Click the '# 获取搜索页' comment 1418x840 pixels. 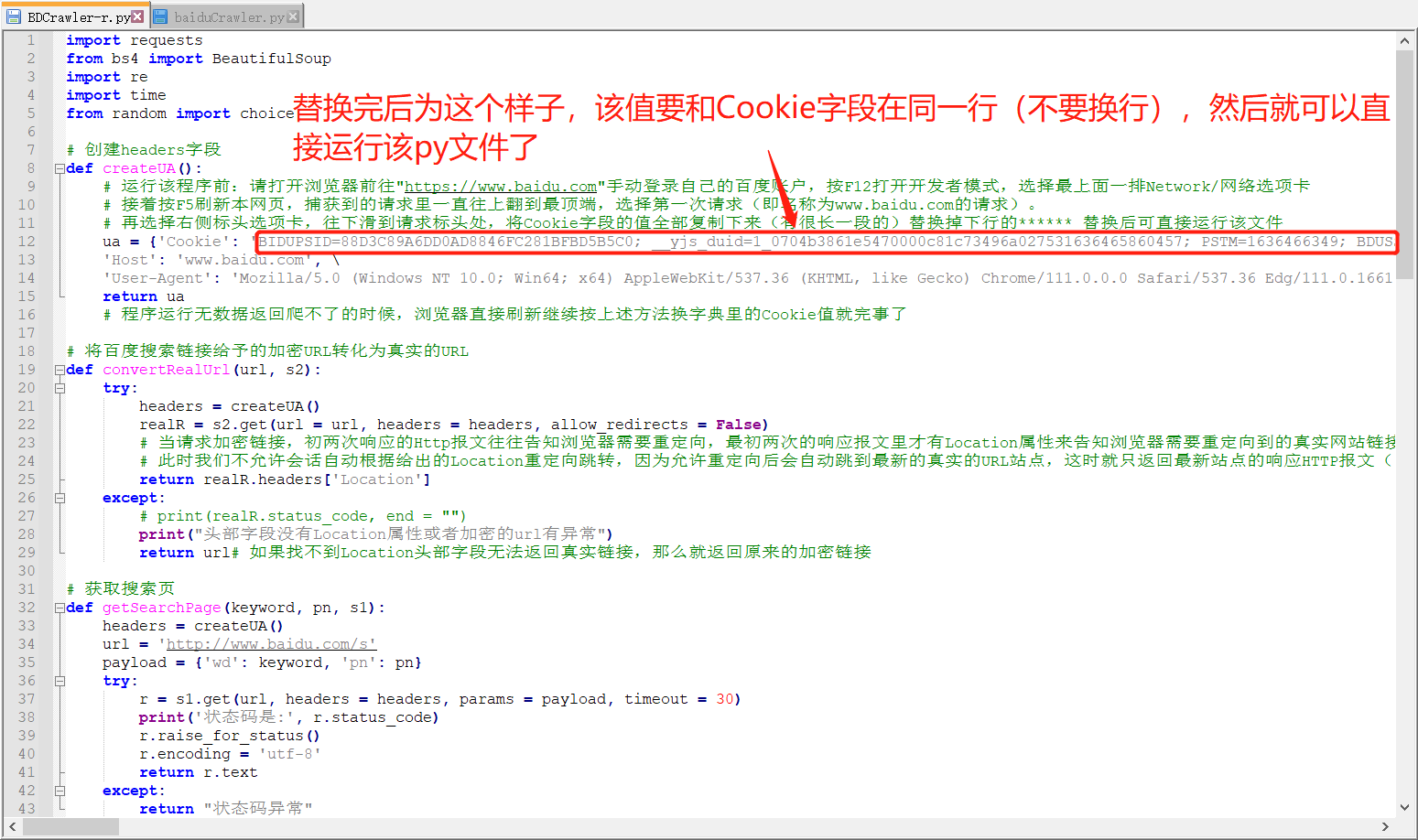120,589
